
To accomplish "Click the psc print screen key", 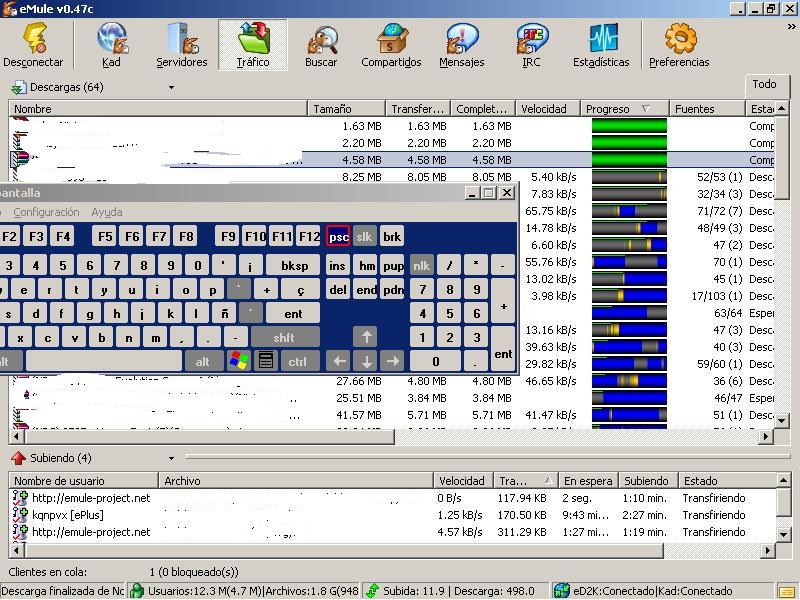I will [338, 237].
